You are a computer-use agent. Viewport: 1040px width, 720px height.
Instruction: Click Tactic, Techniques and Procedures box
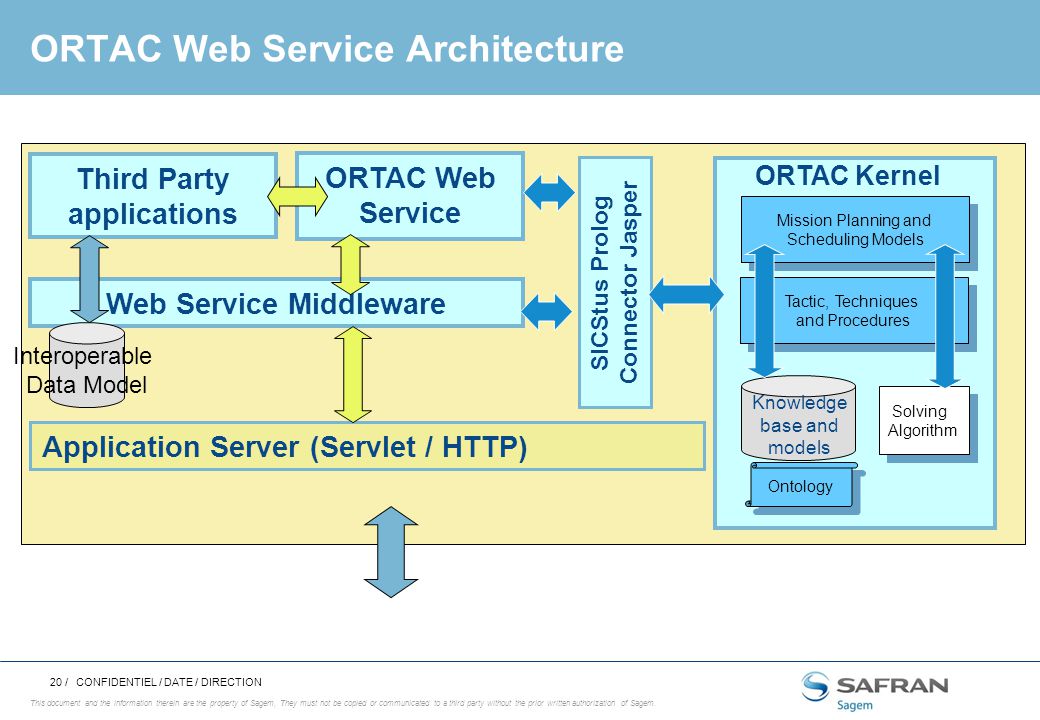853,310
